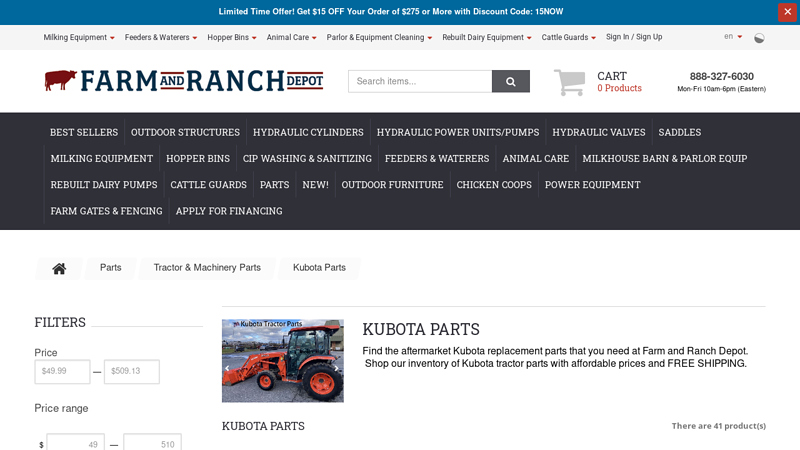The height and width of the screenshot is (450, 800).
Task: Open CHICKEN COOPS menu
Action: tap(494, 185)
